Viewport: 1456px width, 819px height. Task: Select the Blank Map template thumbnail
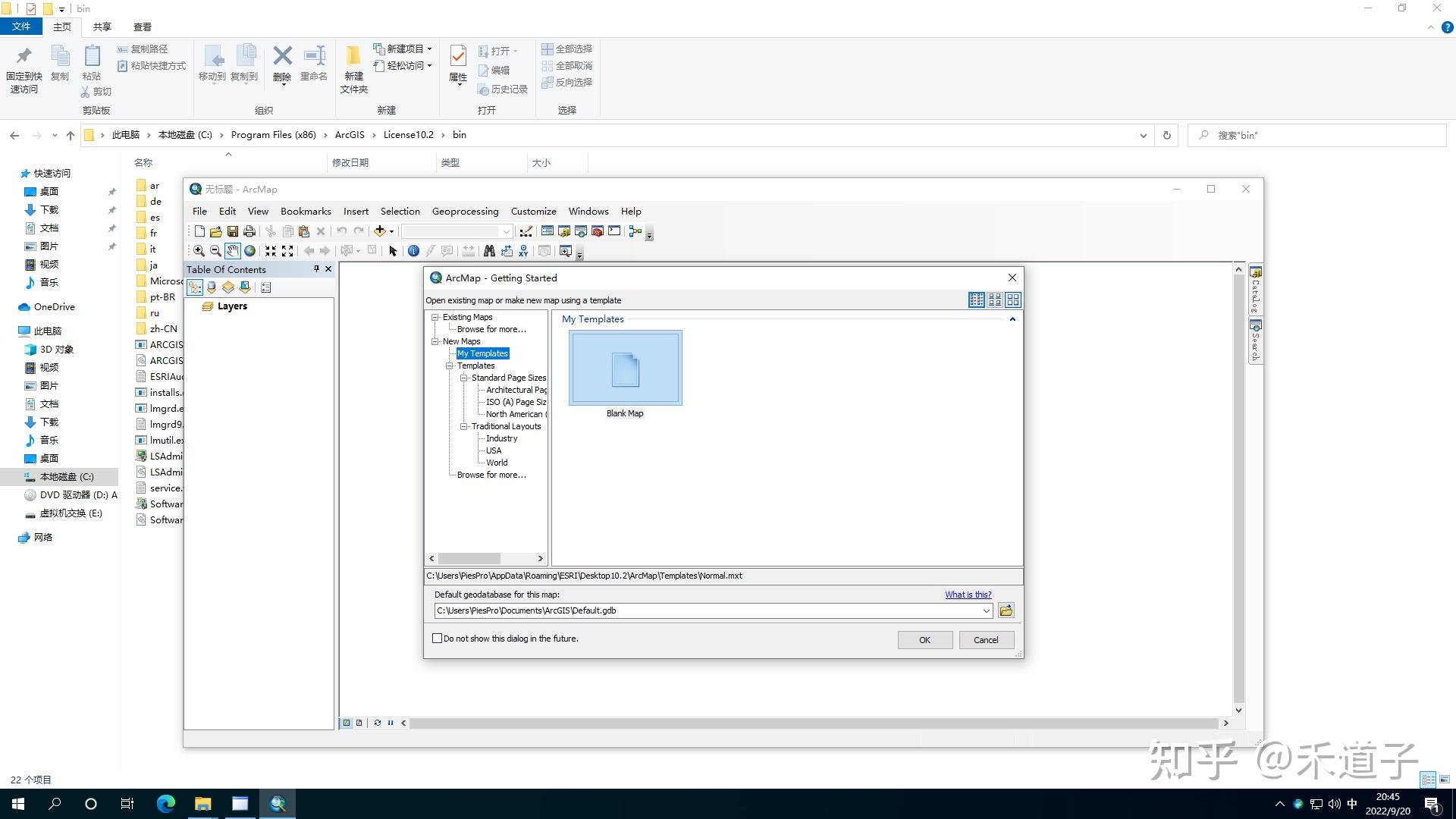point(626,368)
